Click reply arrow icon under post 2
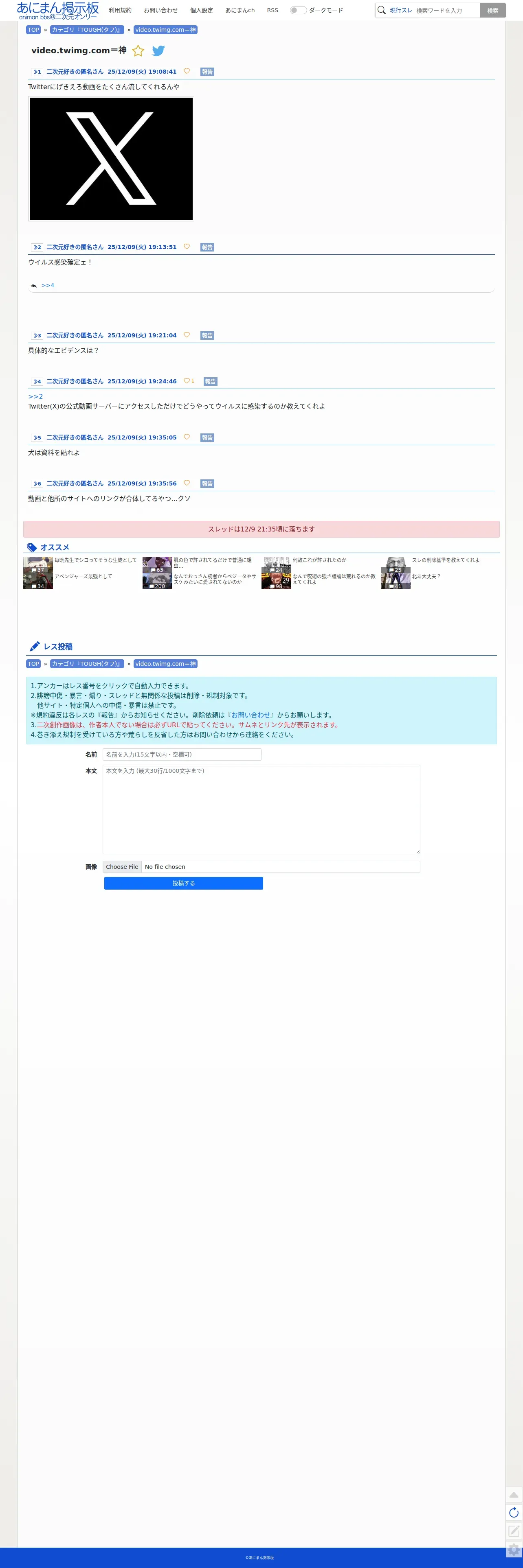The image size is (523, 1568). click(33, 285)
